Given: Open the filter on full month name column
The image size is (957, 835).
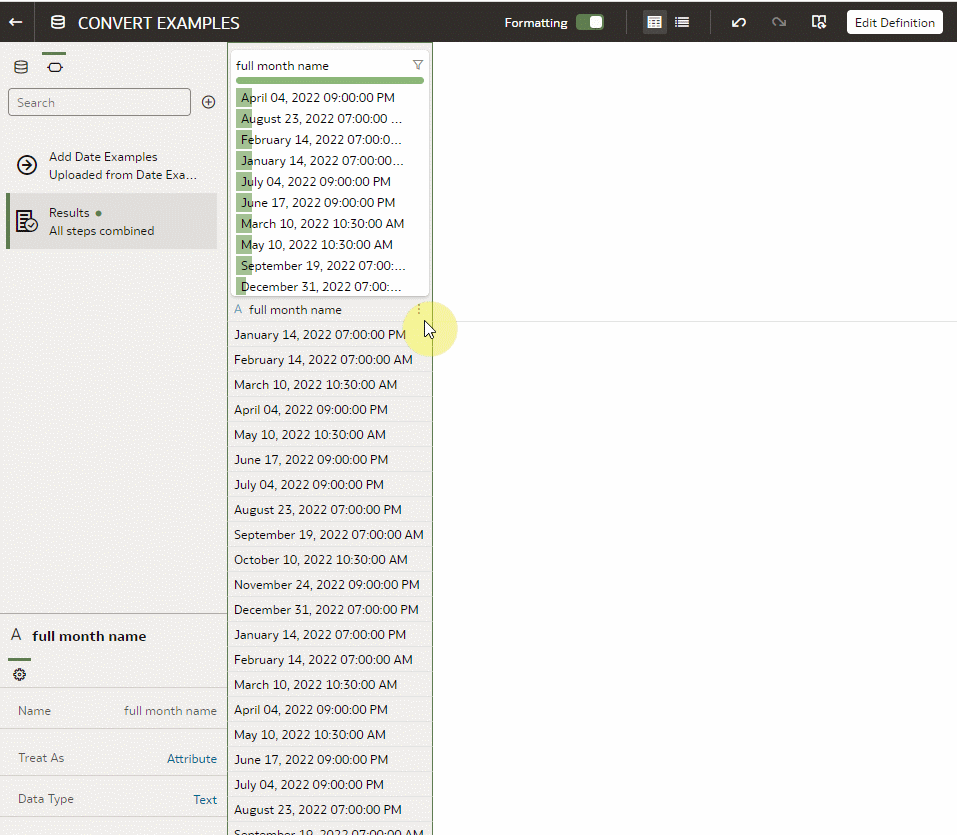Looking at the screenshot, I should (418, 64).
